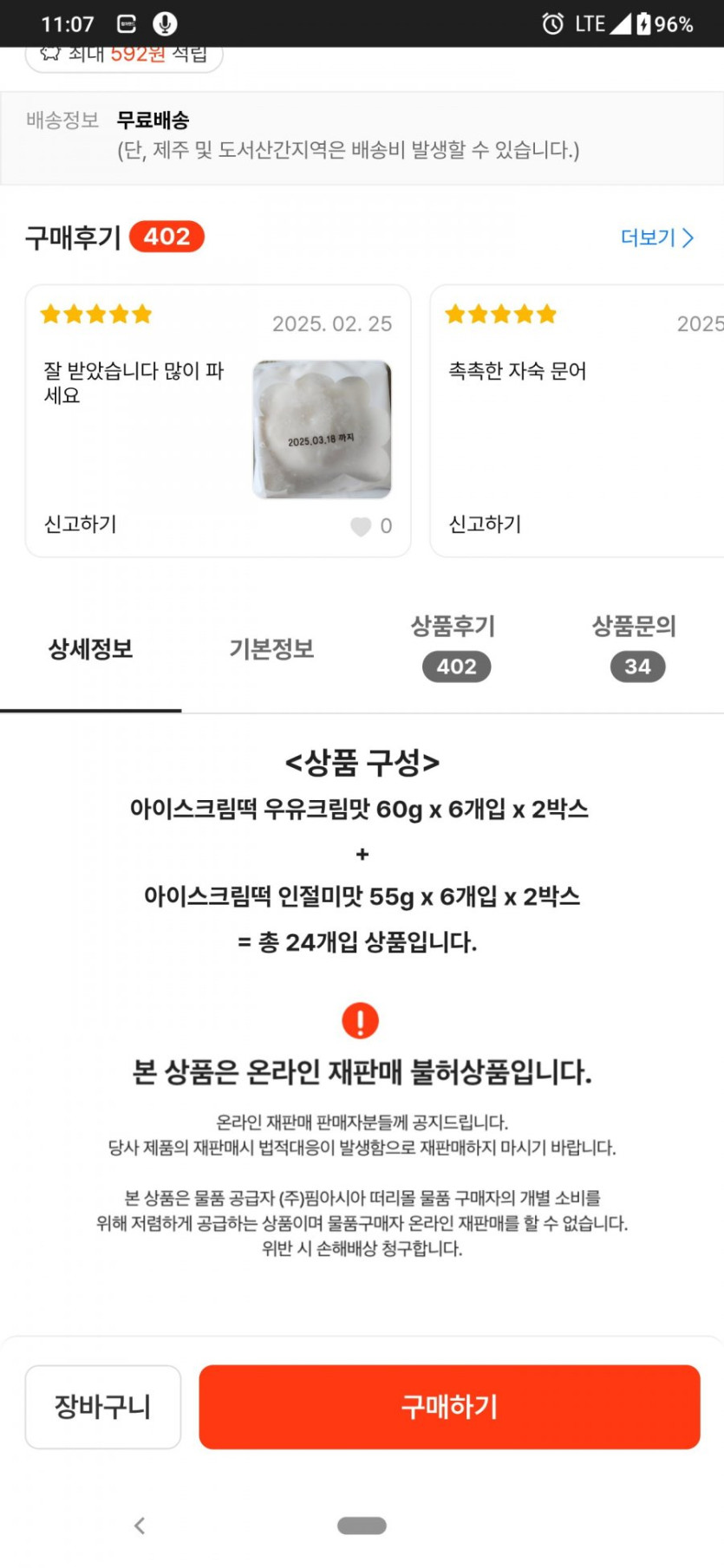The image size is (724, 1568).
Task: Report first review via 신고하기
Action: tap(81, 524)
